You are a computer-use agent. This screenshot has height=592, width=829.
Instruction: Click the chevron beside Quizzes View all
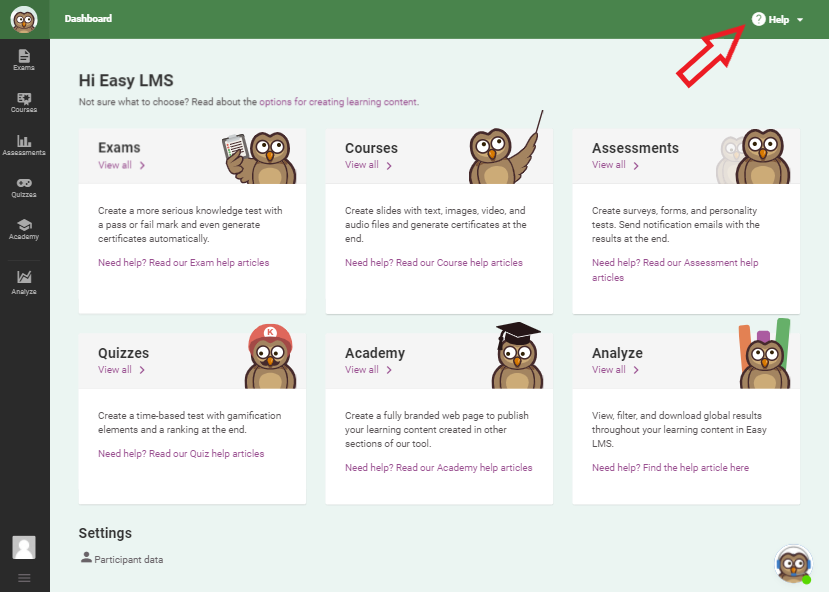click(x=142, y=370)
